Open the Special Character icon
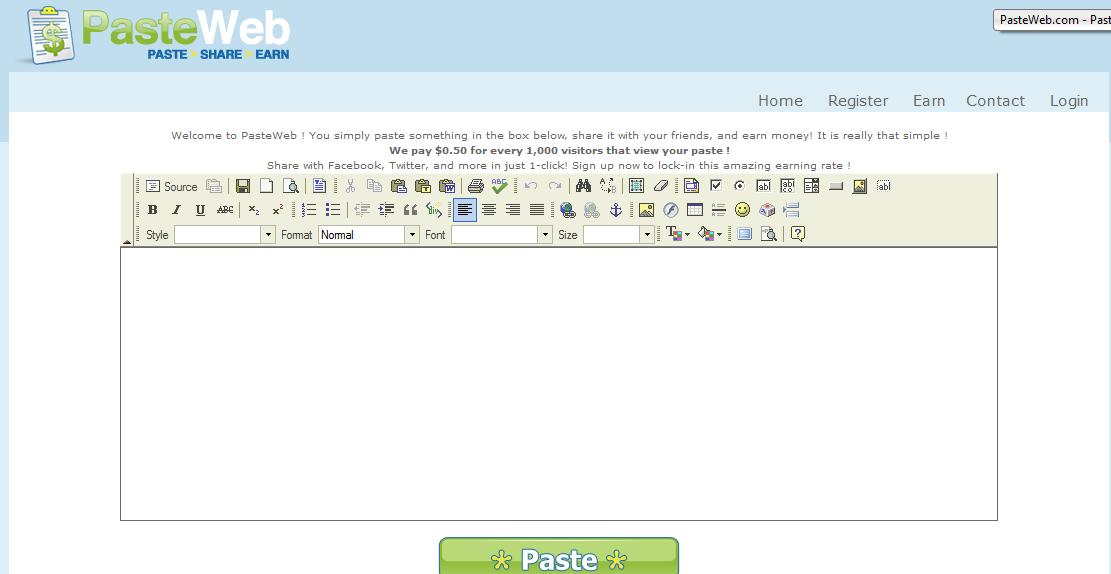Image resolution: width=1111 pixels, height=574 pixels. click(x=767, y=210)
